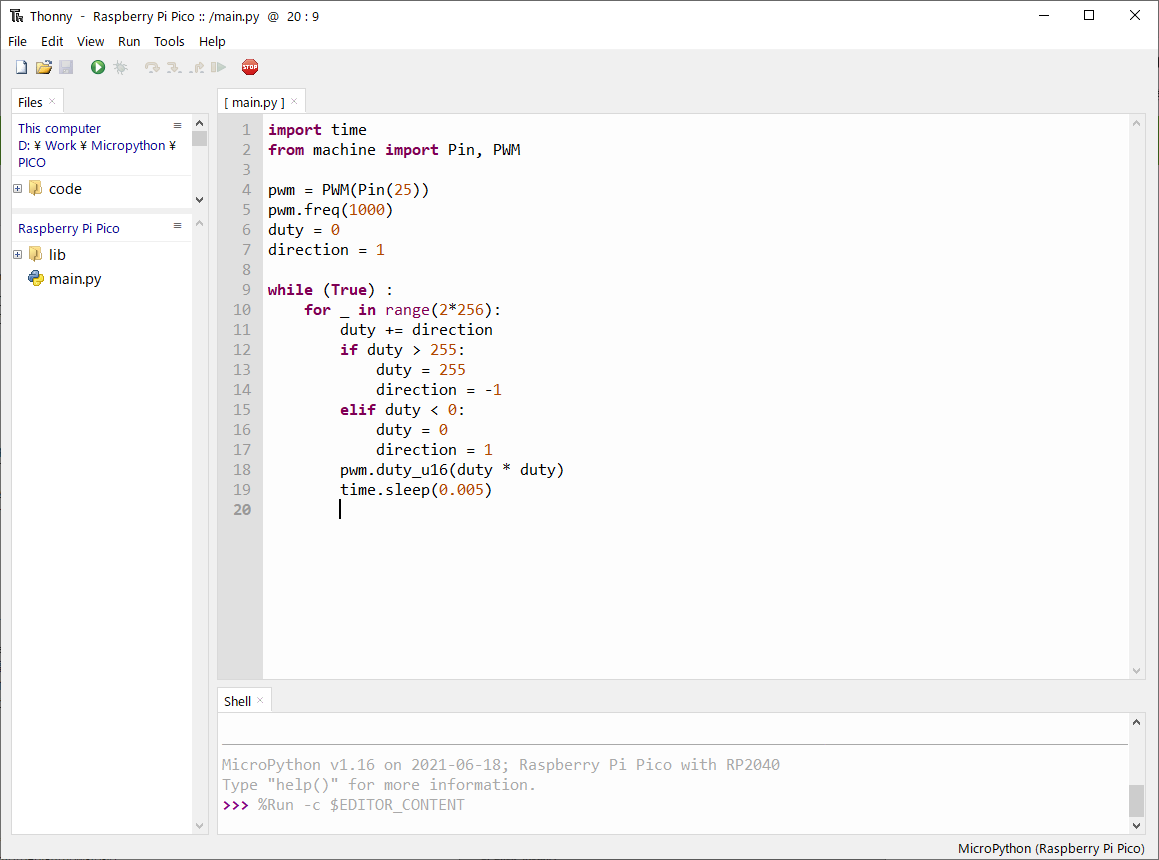Expand the lib folder on Raspberry Pi Pico
This screenshot has height=860, width=1159.
click(16, 254)
